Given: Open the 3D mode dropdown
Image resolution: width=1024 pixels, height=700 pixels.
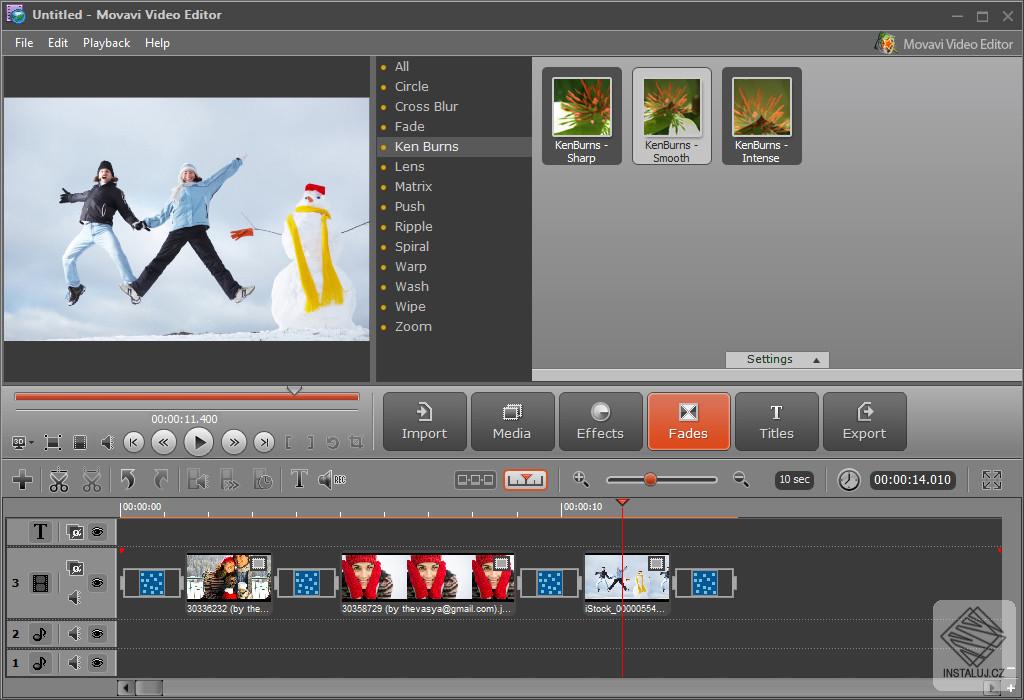Looking at the screenshot, I should [23, 443].
